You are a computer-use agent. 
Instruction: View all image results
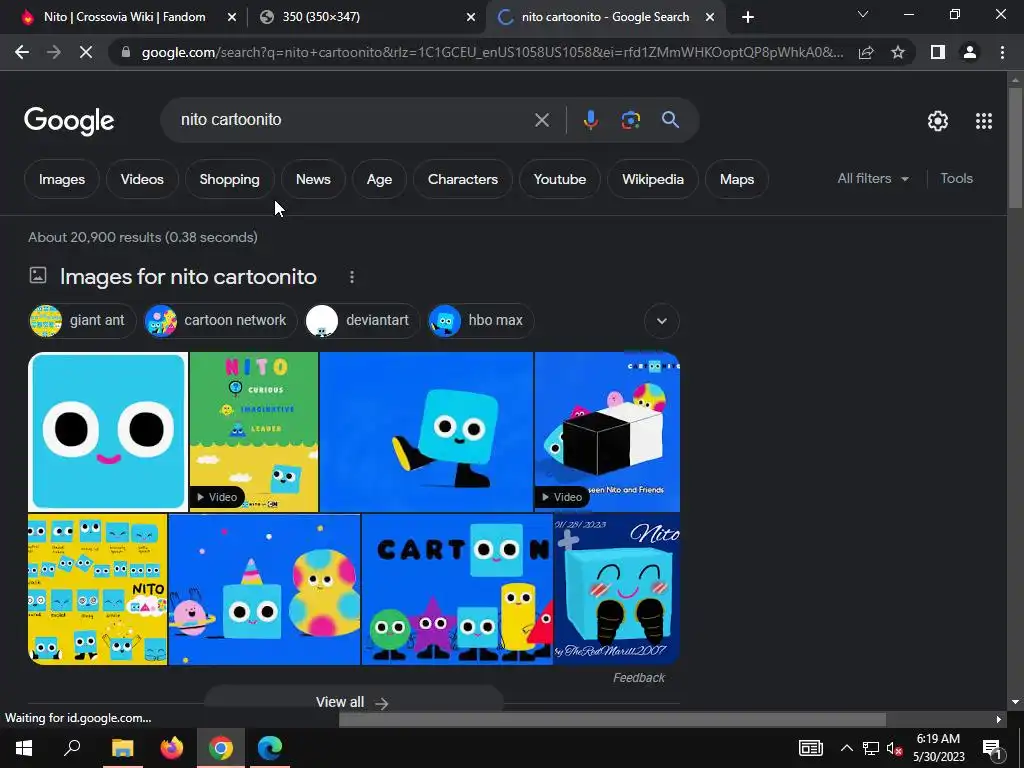353,702
